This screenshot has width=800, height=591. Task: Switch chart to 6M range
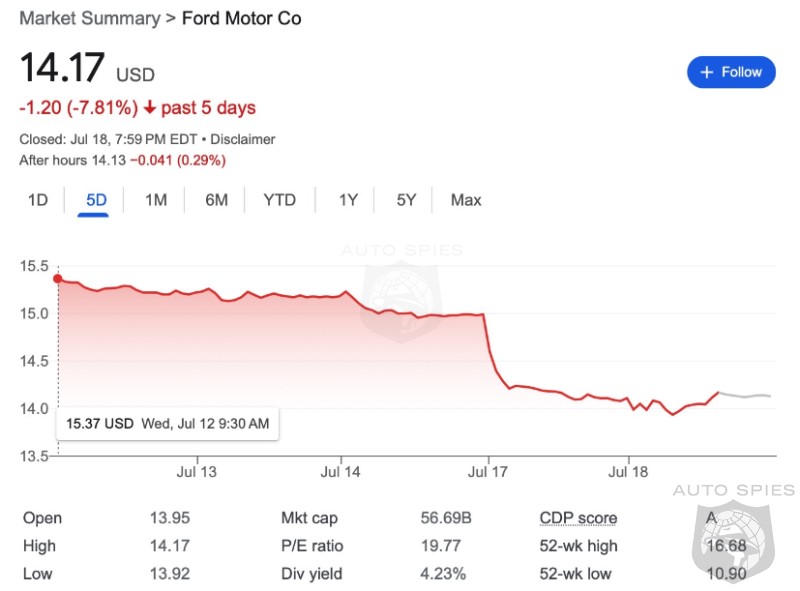click(216, 200)
